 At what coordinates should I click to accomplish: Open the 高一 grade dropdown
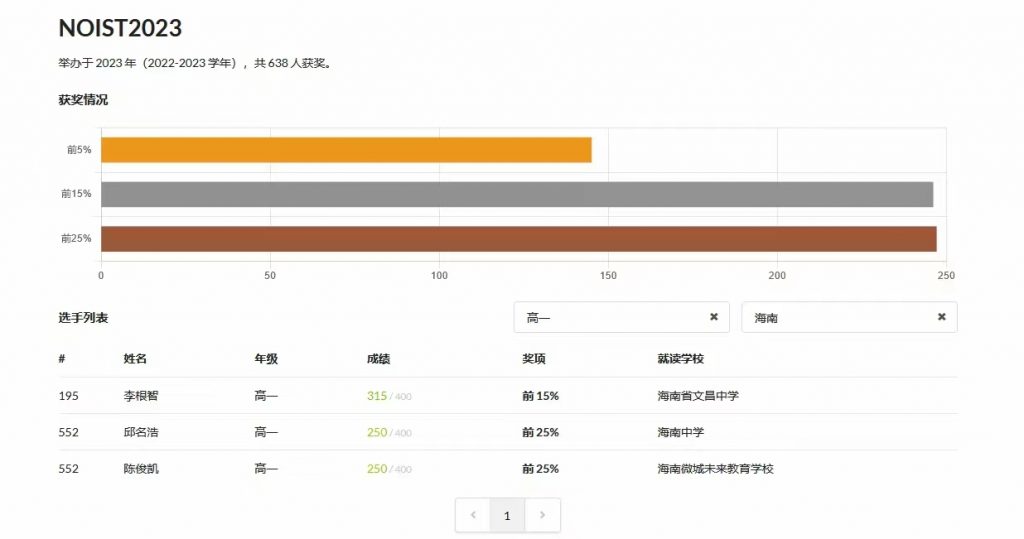pos(610,317)
